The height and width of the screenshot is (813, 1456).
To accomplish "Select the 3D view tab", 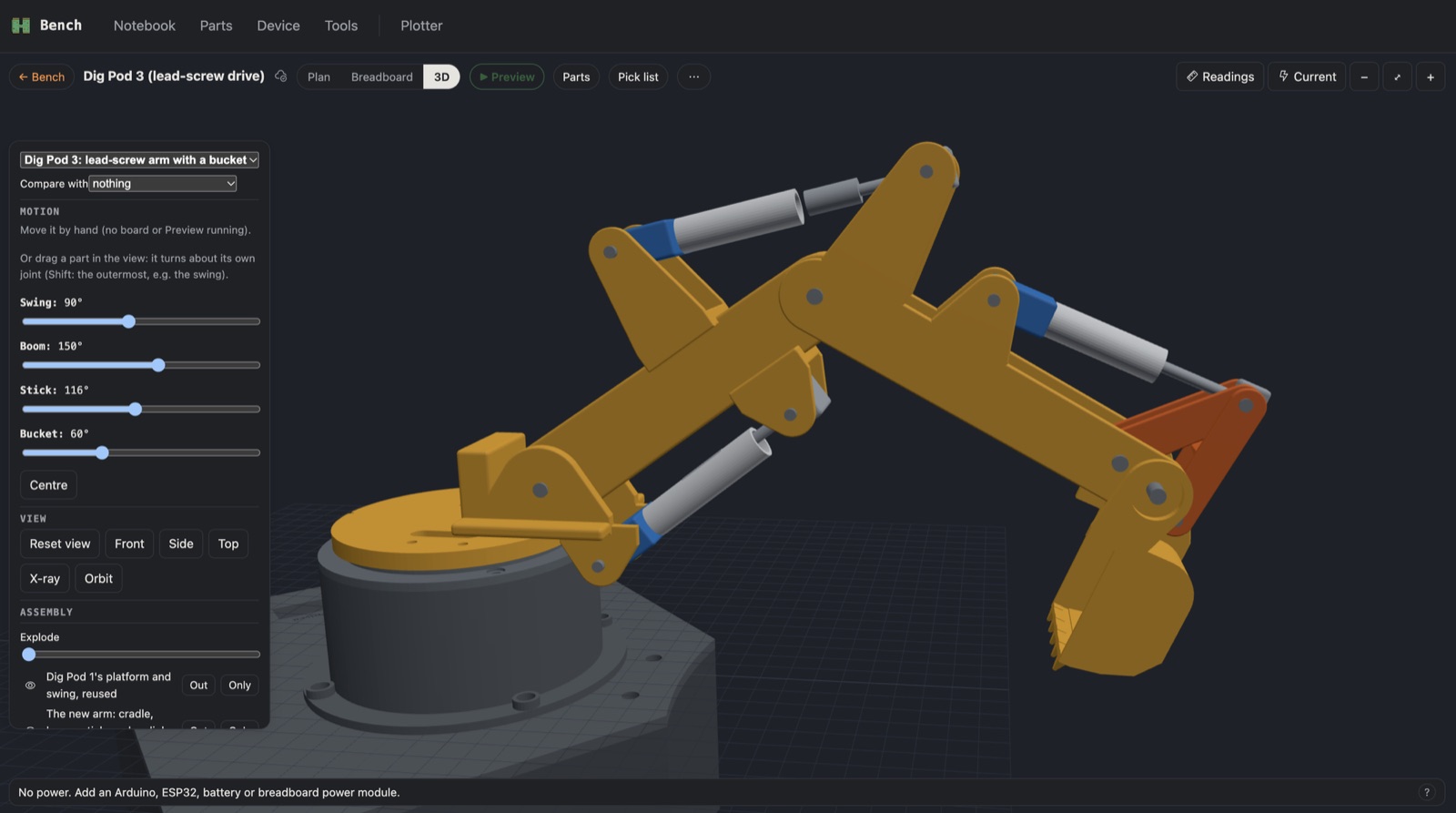I will 441,76.
